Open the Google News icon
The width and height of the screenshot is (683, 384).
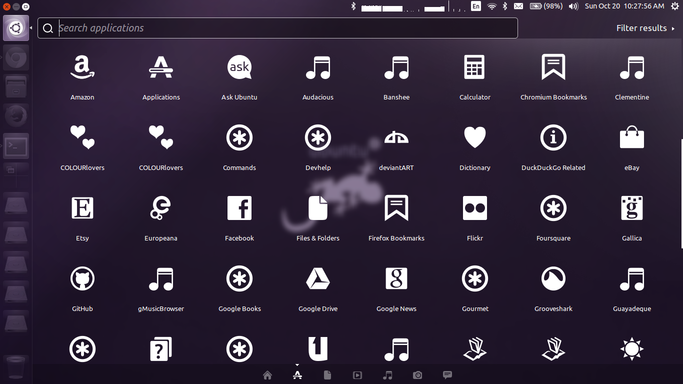(396, 279)
